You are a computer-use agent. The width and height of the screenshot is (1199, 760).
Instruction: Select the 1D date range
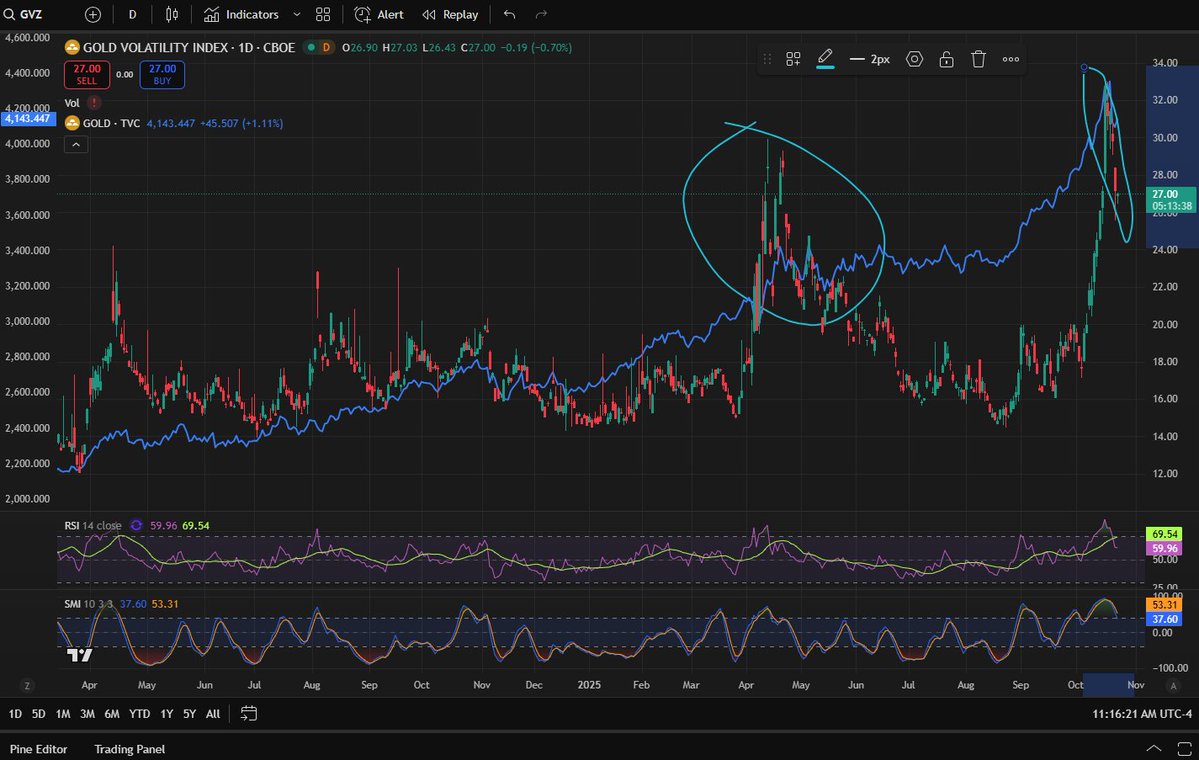pos(15,714)
